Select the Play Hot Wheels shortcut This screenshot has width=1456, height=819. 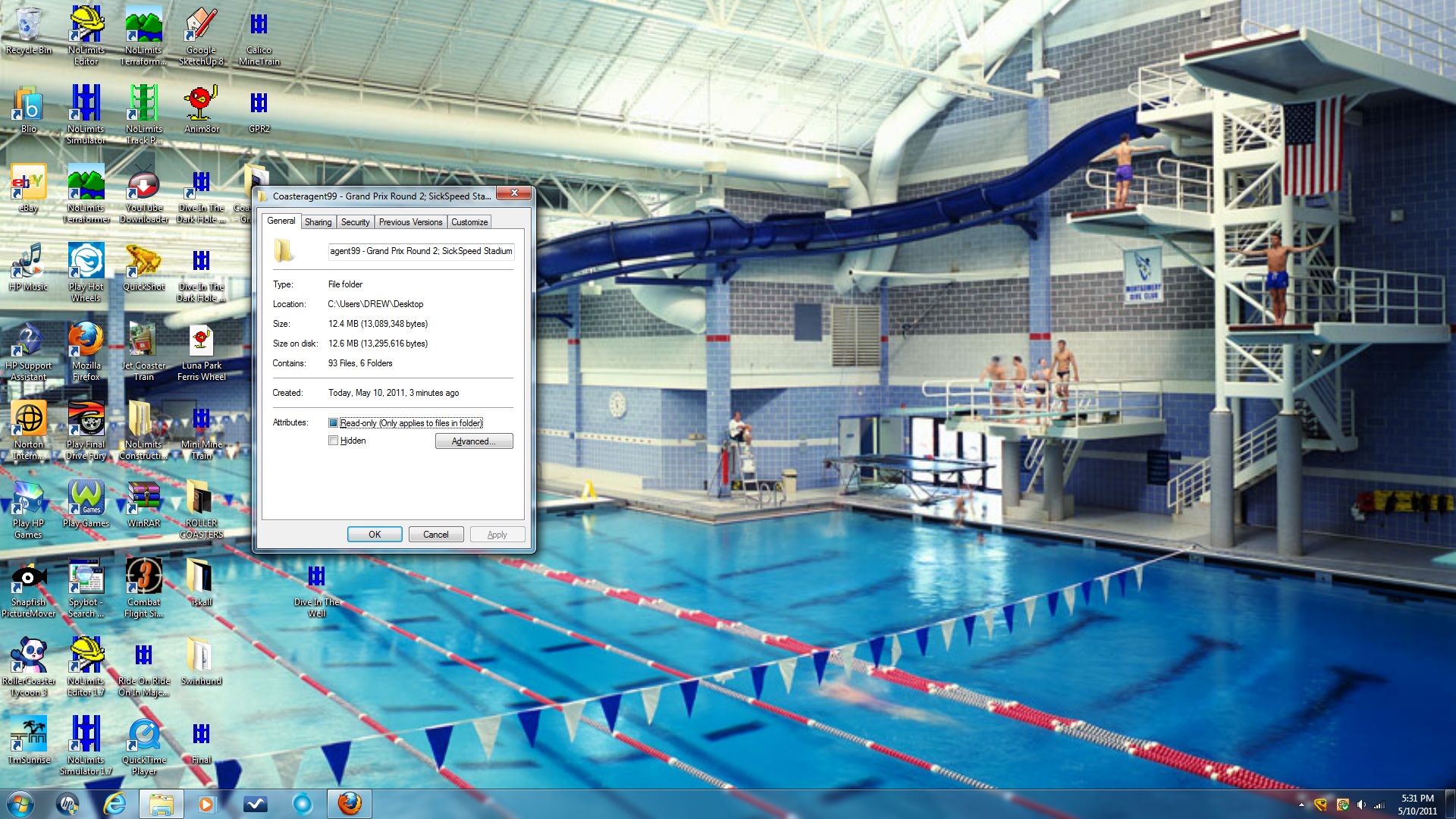[x=86, y=271]
